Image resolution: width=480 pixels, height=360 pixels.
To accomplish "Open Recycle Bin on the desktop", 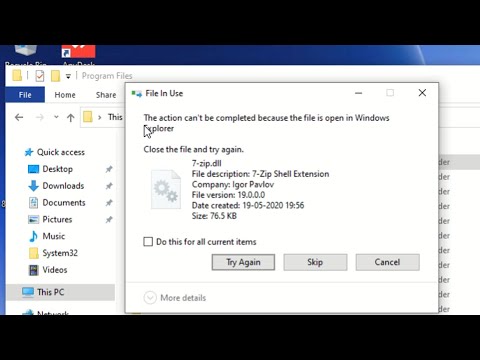I will click(x=26, y=55).
